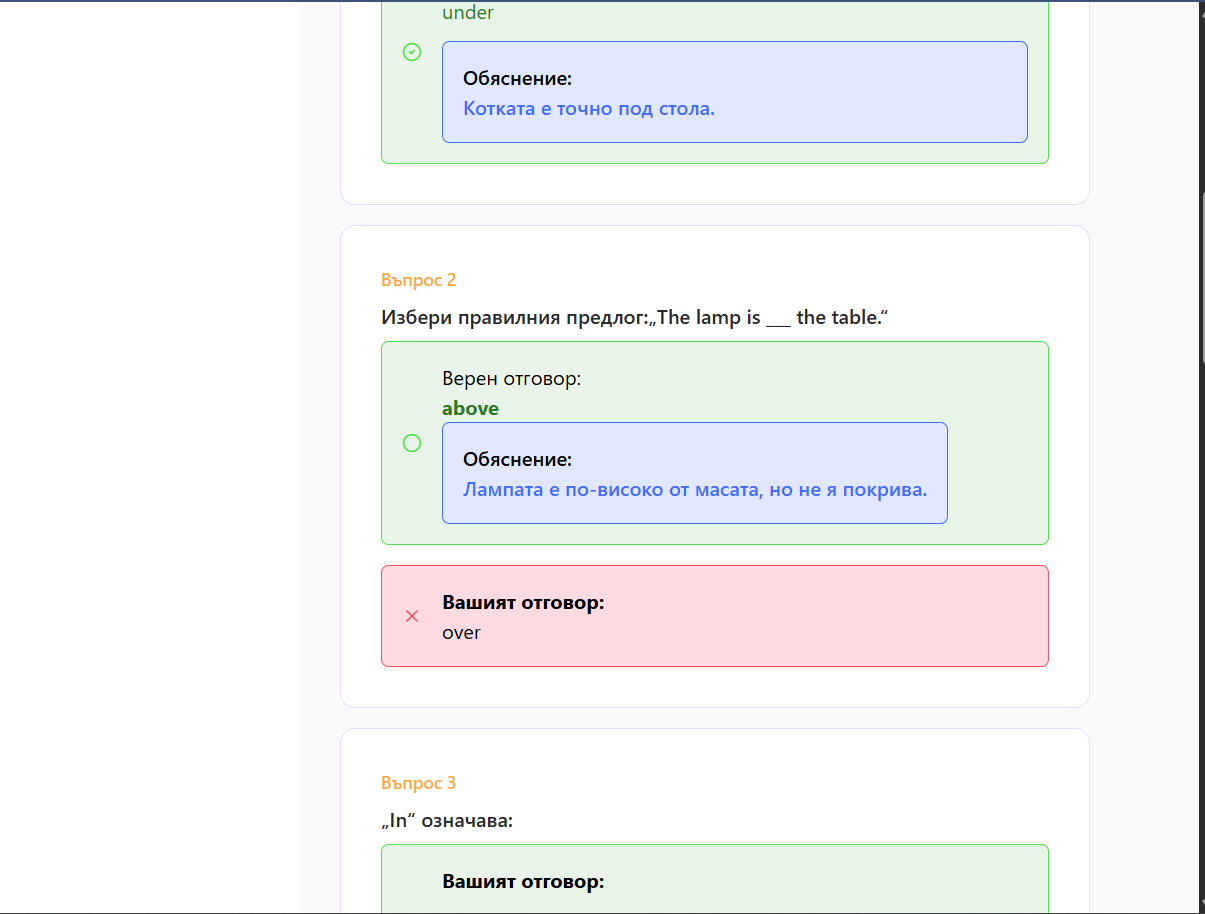Click the 'Вашият отговор:' label under Въпрос 3
This screenshot has width=1205, height=914.
click(523, 882)
